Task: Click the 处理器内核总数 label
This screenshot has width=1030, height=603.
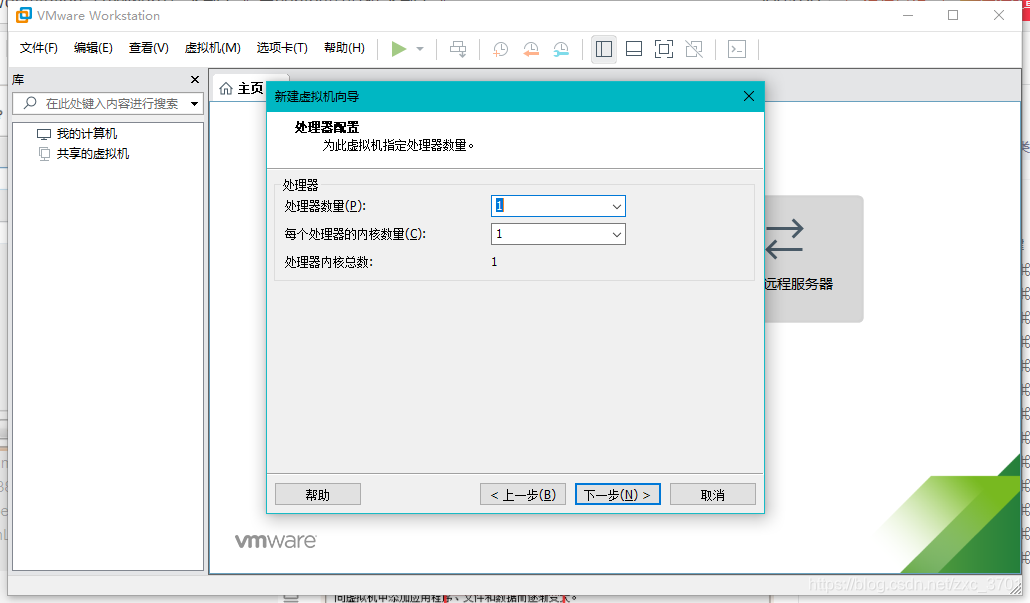Action: point(328,262)
